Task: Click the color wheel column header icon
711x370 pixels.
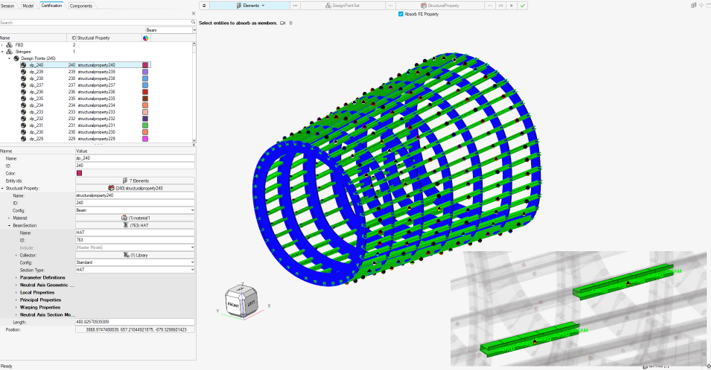Action: tap(146, 38)
